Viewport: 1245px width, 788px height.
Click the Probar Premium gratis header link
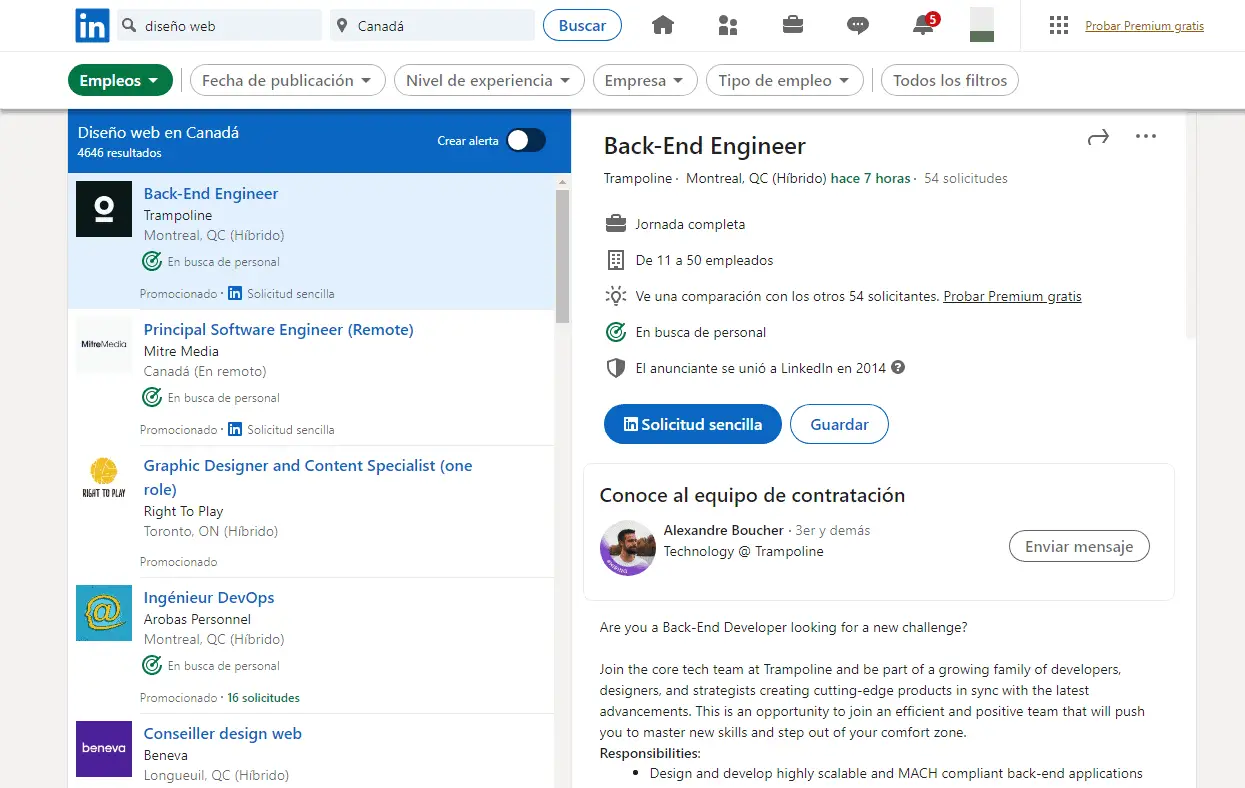point(1144,26)
